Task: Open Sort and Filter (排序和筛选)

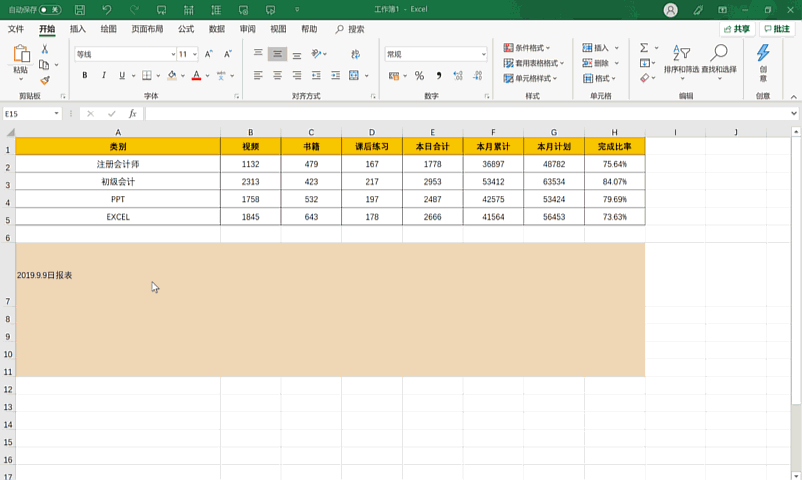Action: (681, 60)
